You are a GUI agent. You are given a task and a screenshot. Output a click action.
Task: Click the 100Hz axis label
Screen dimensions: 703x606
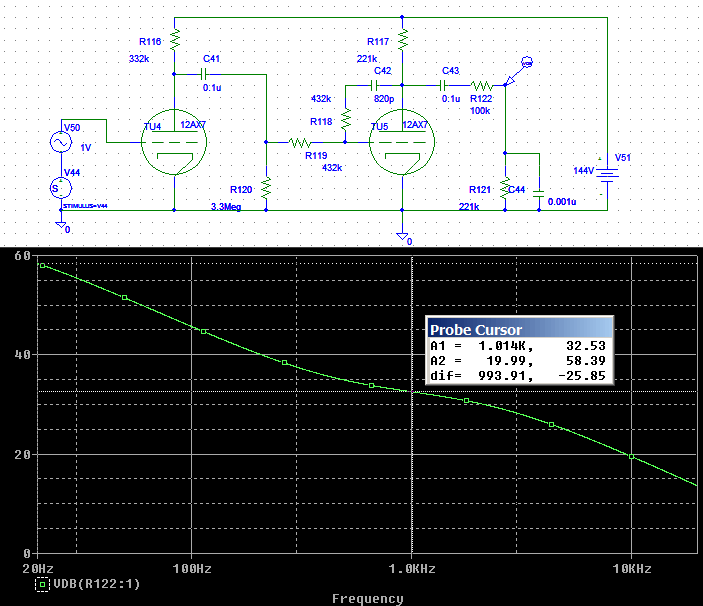click(x=192, y=569)
